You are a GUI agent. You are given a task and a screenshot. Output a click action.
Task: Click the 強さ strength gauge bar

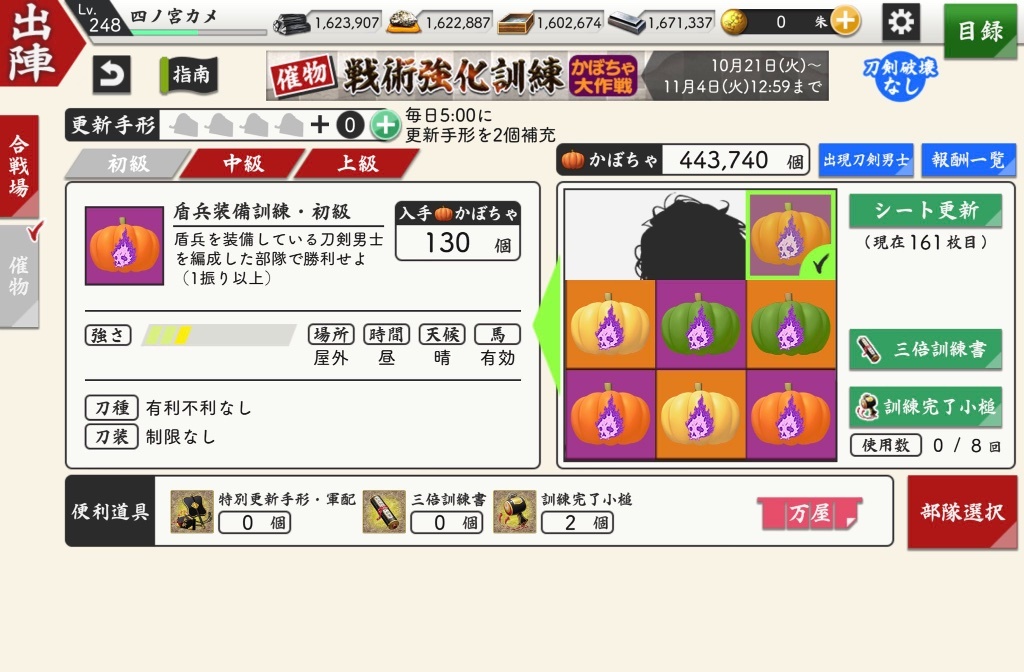(219, 335)
